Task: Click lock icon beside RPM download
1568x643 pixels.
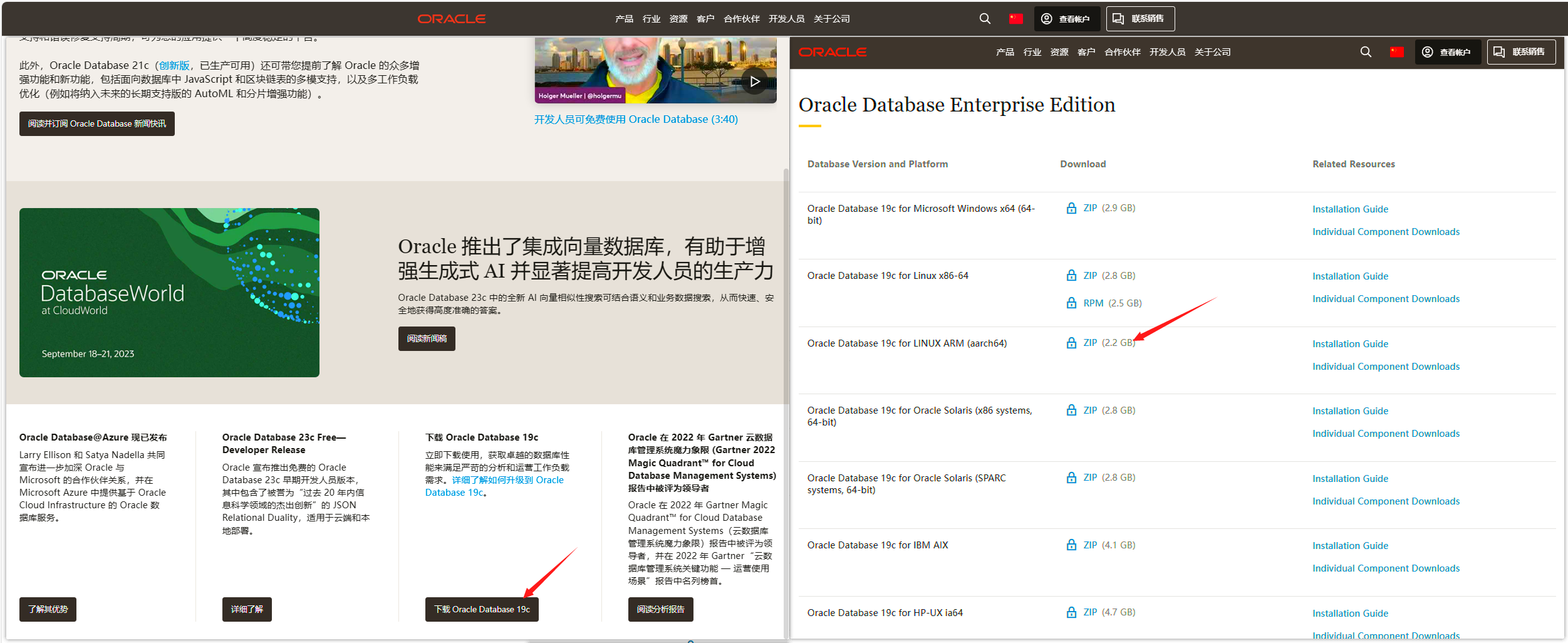Action: (x=1071, y=303)
